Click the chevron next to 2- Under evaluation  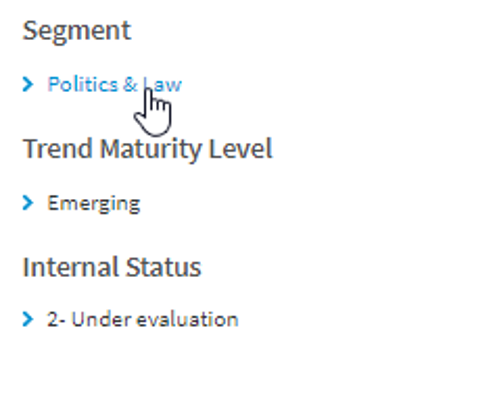click(28, 319)
